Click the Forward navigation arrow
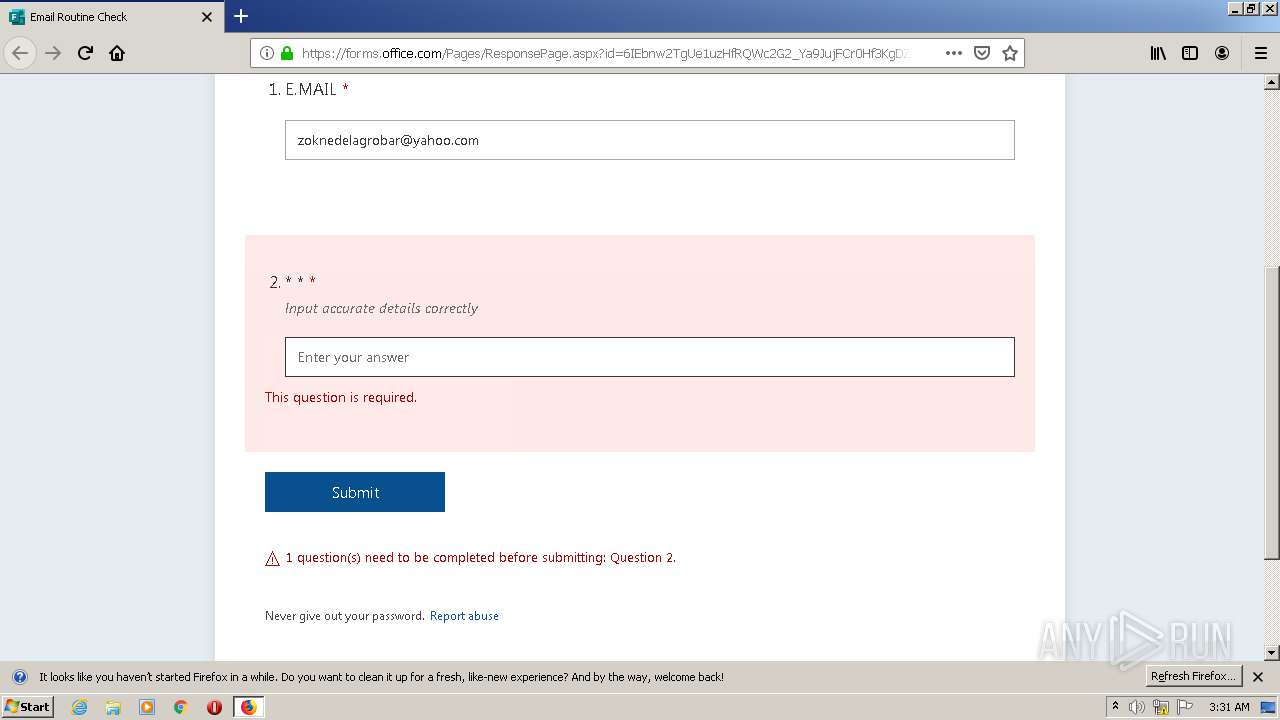The height and width of the screenshot is (720, 1280). click(53, 53)
